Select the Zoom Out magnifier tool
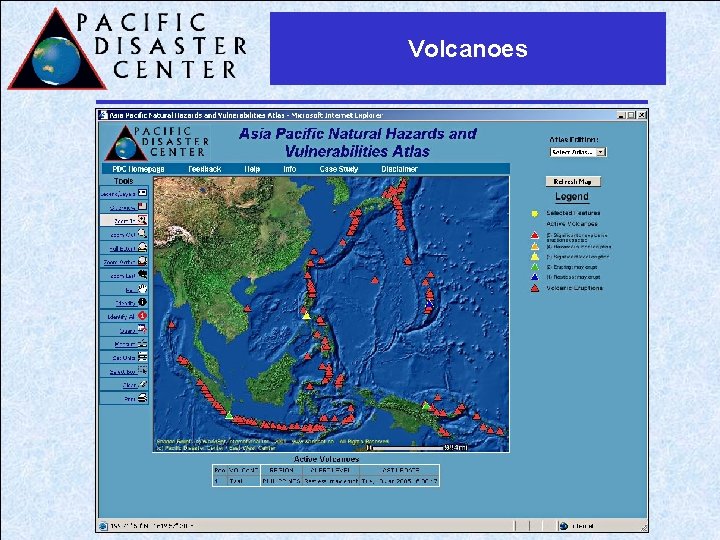The width and height of the screenshot is (720, 540). click(x=143, y=234)
